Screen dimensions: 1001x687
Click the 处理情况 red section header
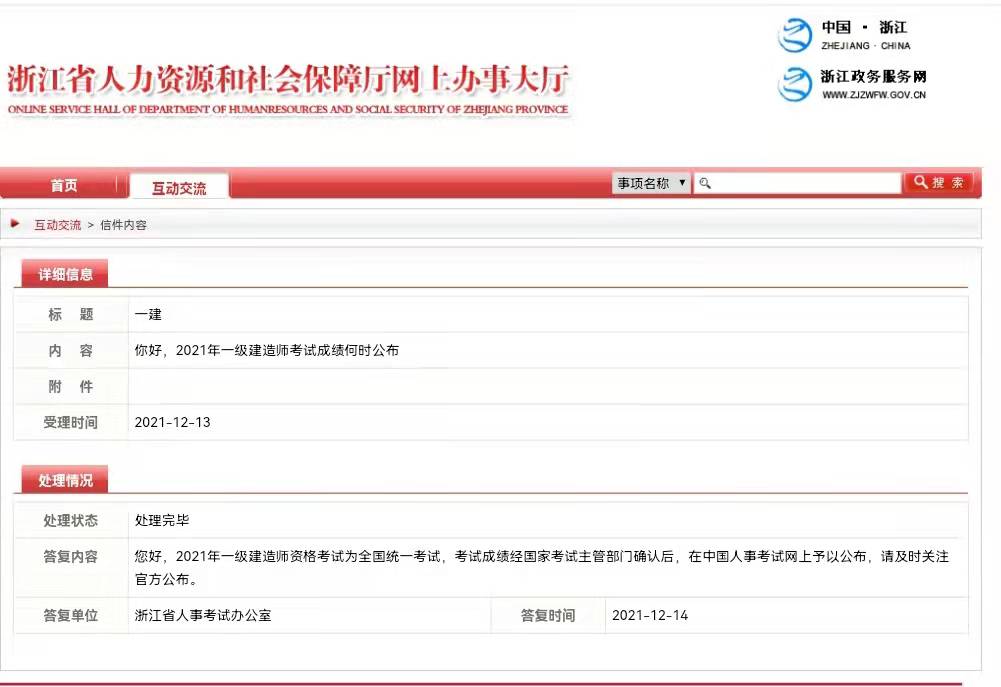point(64,479)
